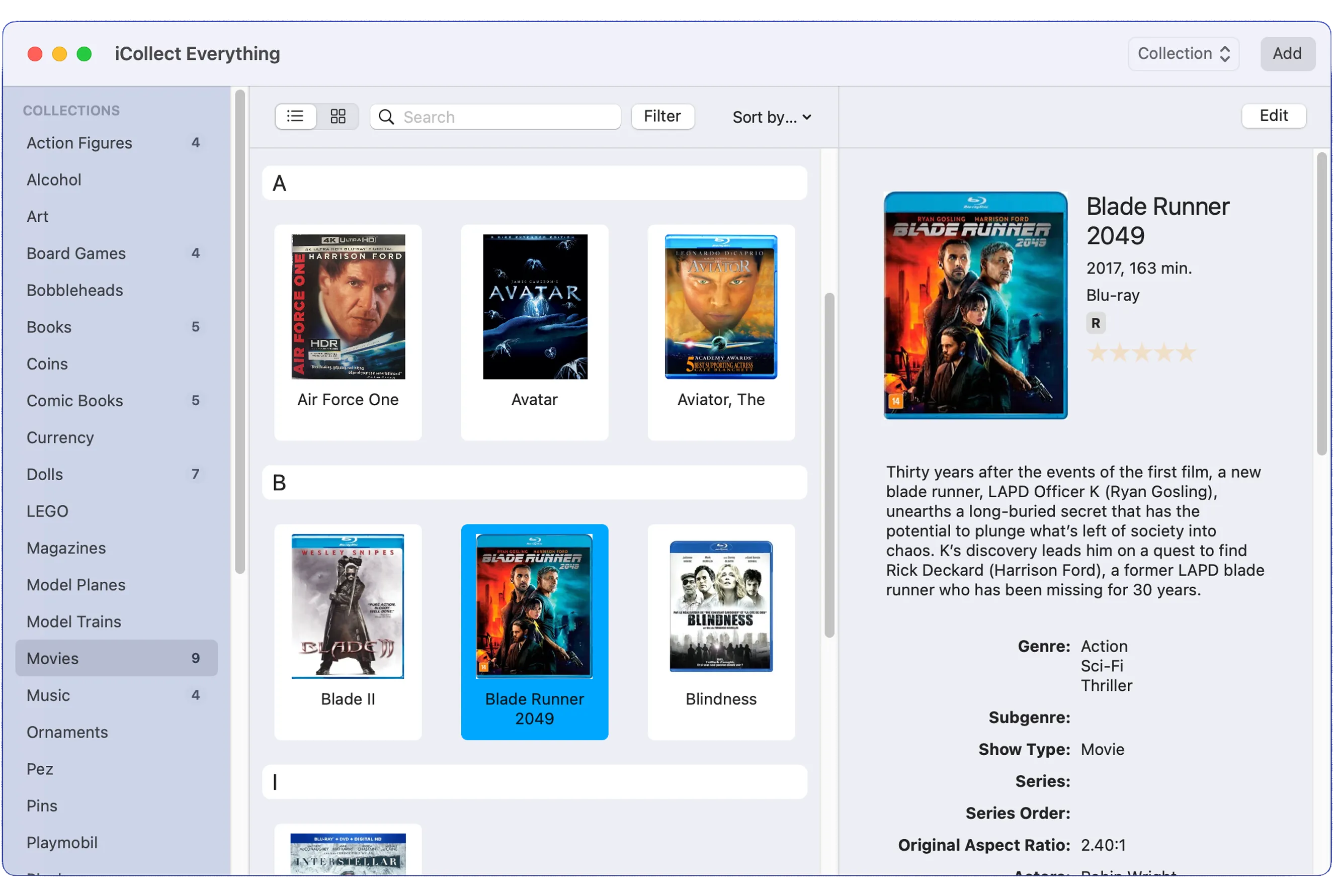The height and width of the screenshot is (896, 1336).
Task: Switch to grid view icon
Action: click(338, 117)
